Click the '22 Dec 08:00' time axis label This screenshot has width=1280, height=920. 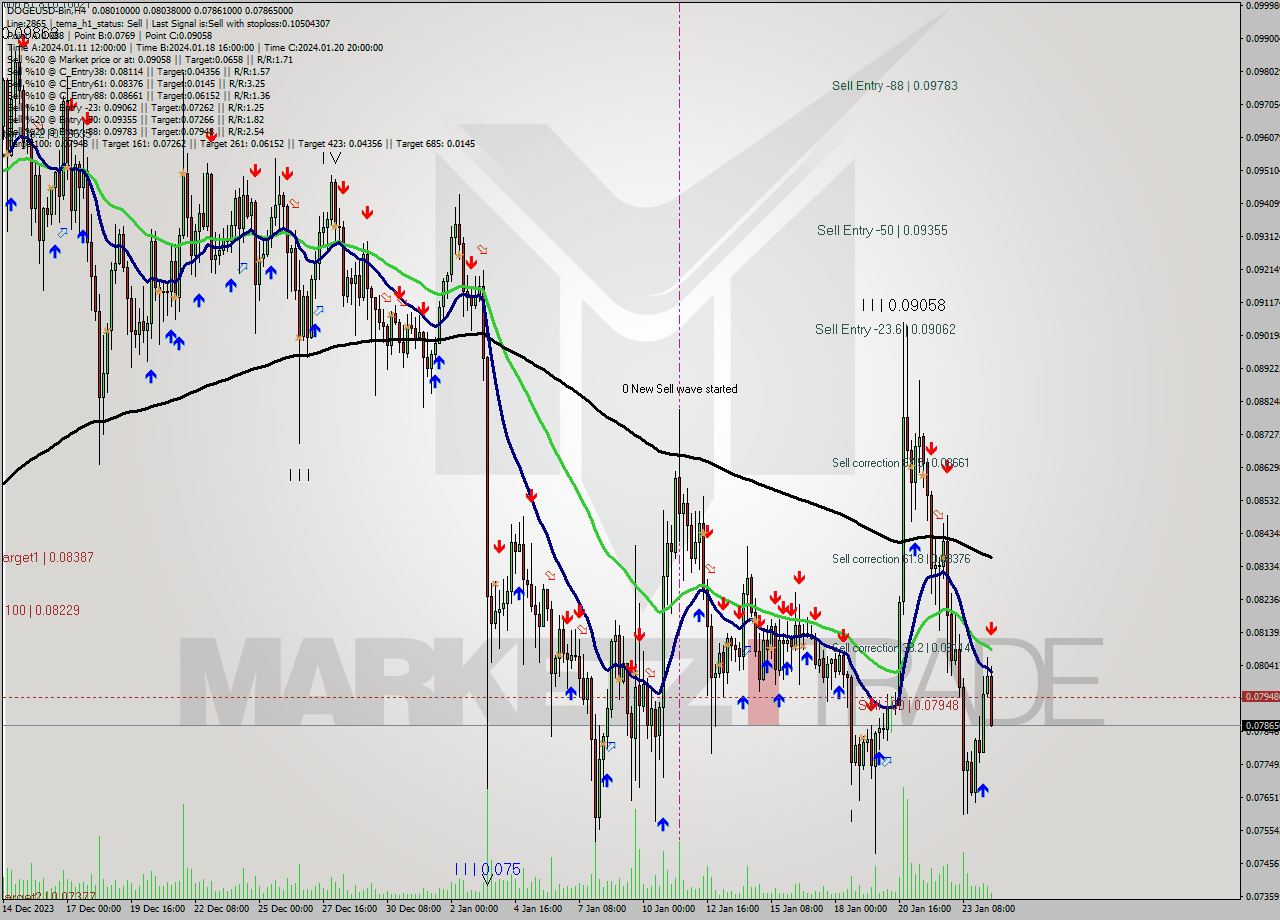click(x=222, y=909)
